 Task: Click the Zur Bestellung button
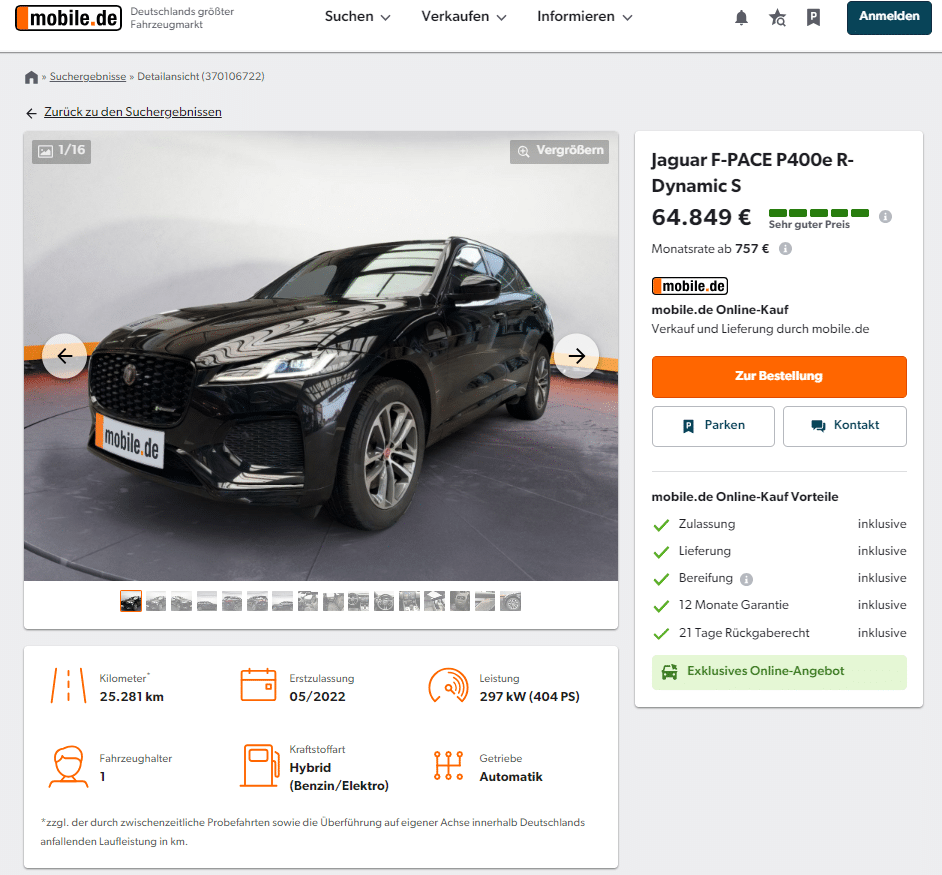coord(779,377)
